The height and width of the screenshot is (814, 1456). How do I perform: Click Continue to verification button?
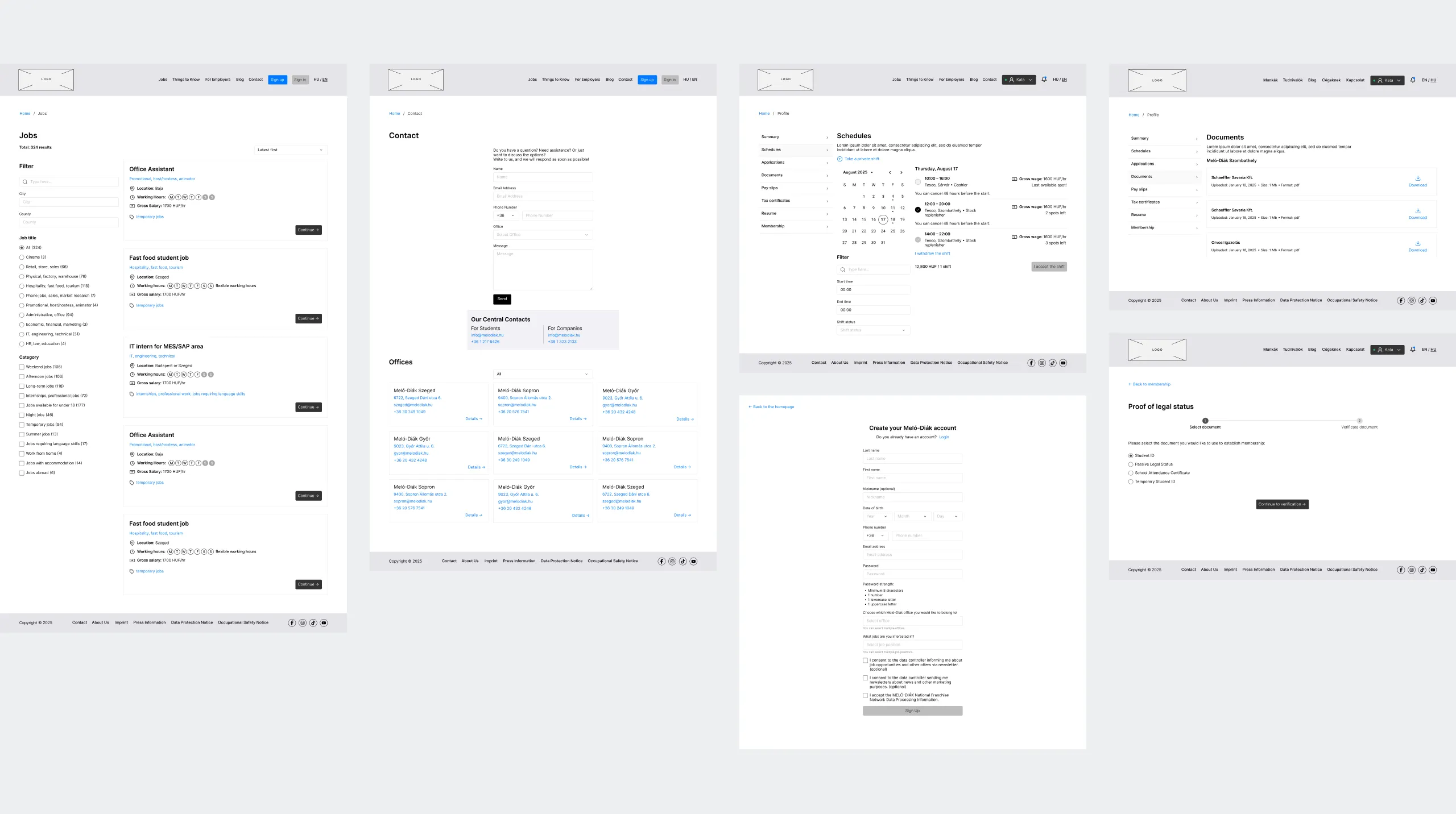1282,504
